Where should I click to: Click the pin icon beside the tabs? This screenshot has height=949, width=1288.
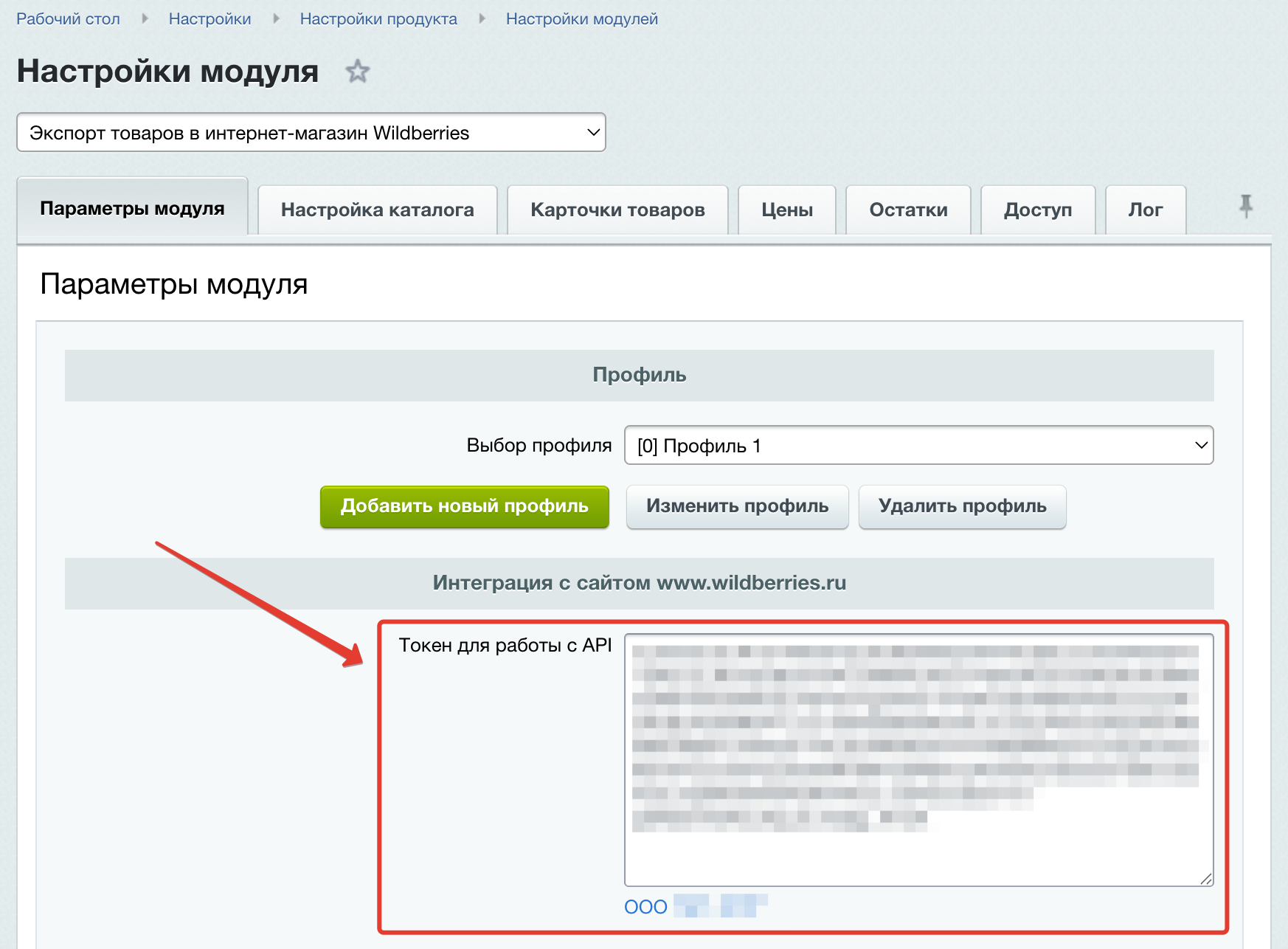(1246, 206)
